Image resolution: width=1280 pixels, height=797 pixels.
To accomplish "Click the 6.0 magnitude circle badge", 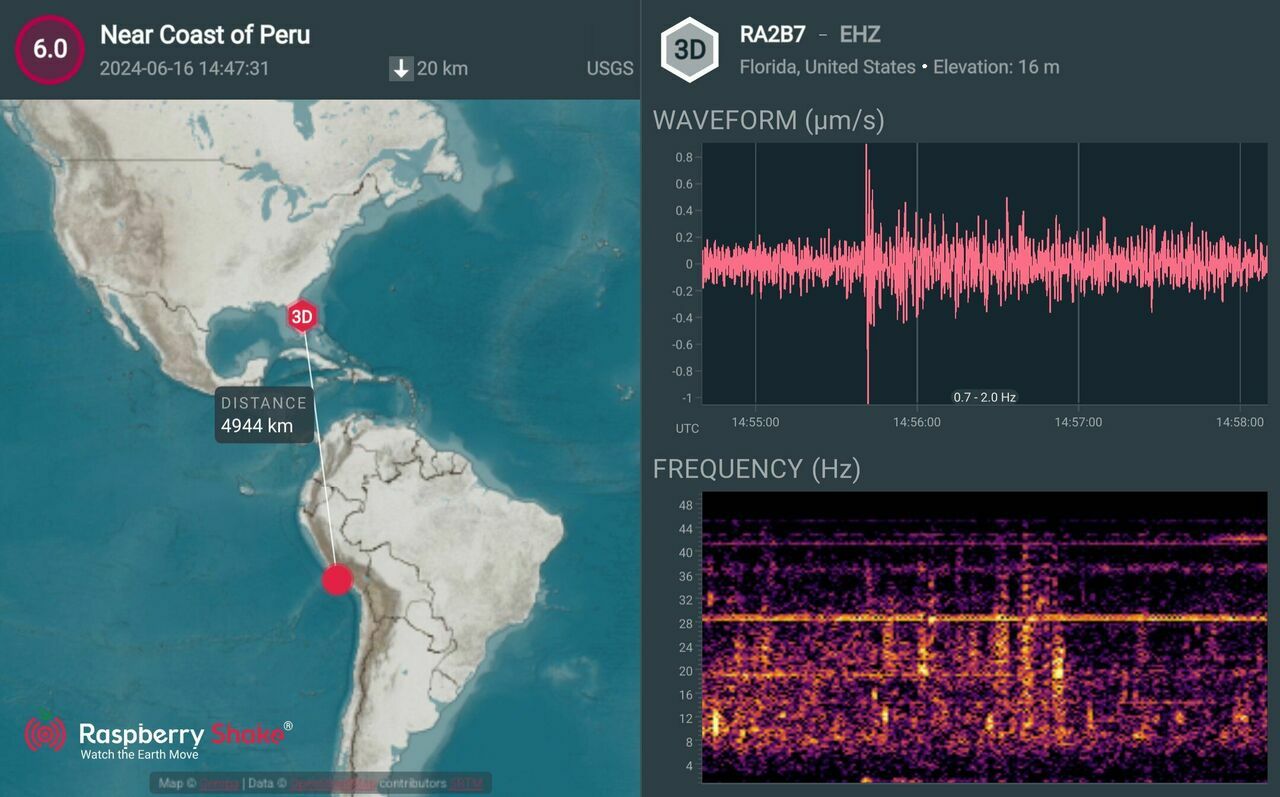I will point(49,49).
